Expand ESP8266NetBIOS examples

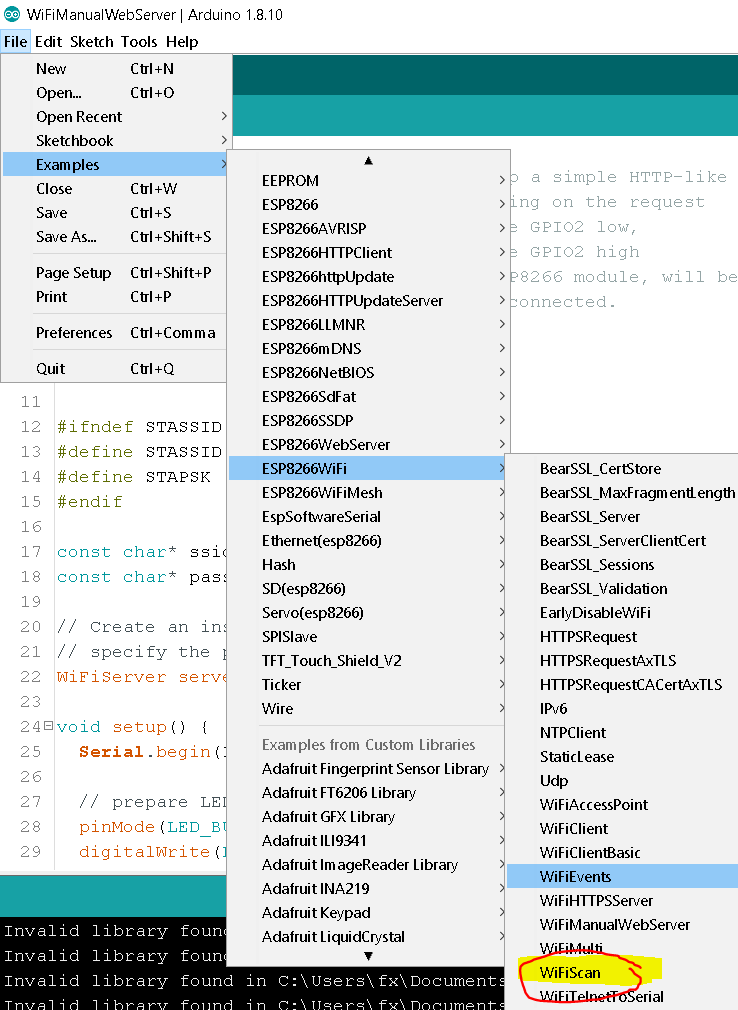point(368,372)
